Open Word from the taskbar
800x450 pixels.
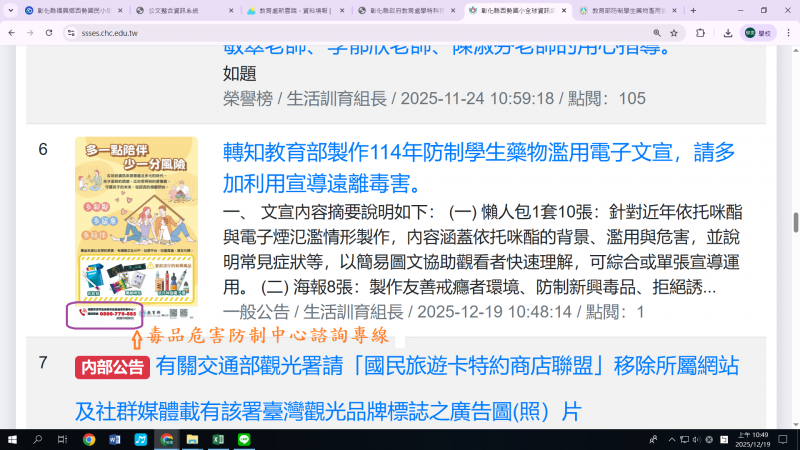(114, 439)
